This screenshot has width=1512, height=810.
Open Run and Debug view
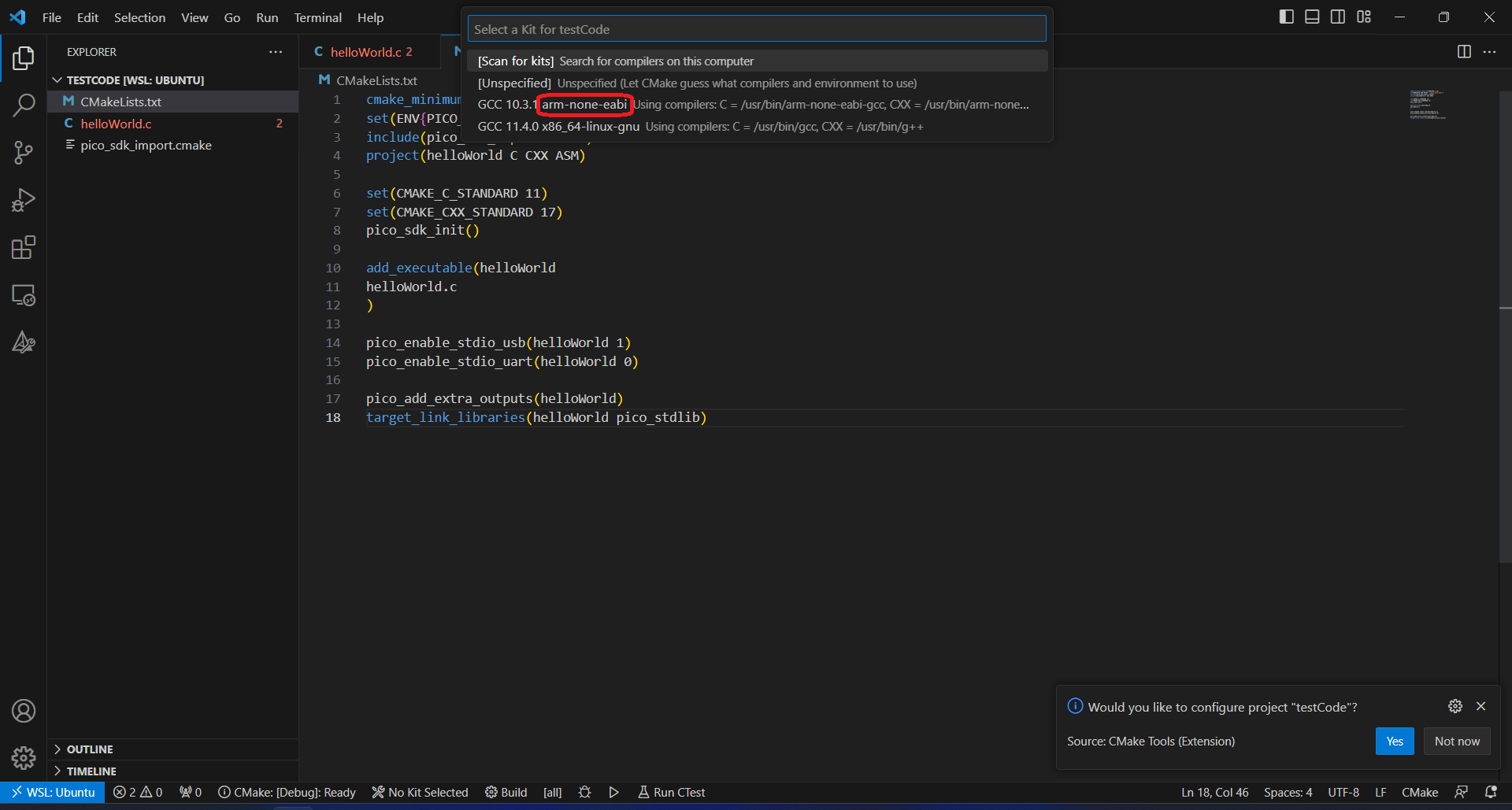tap(24, 200)
